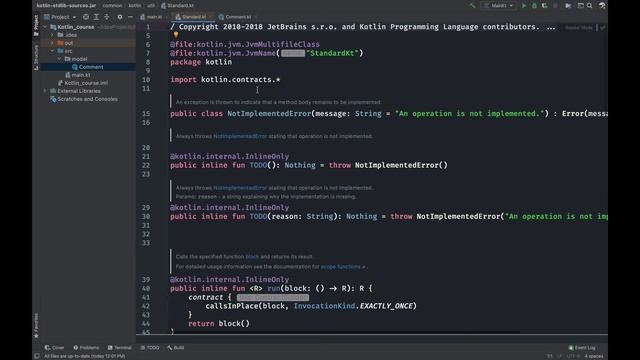640x360 pixels.
Task: Click the run-anything icon left of Project Structure
Action: click(x=568, y=6)
